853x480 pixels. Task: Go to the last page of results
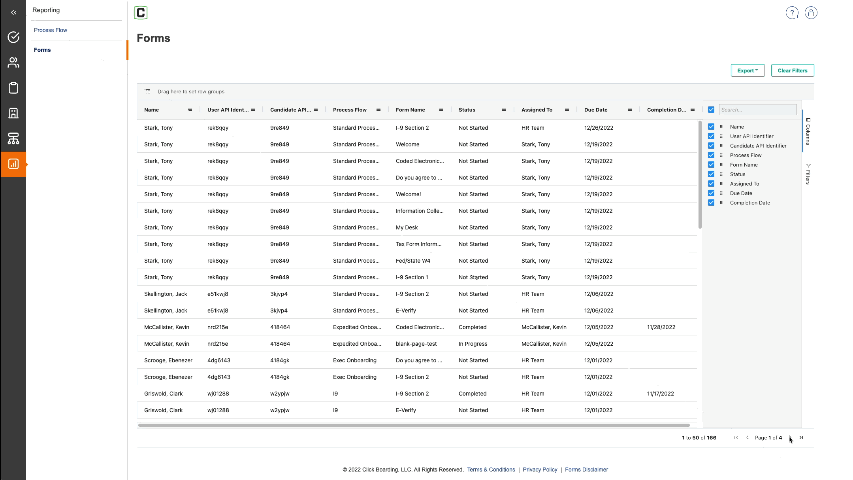click(801, 438)
